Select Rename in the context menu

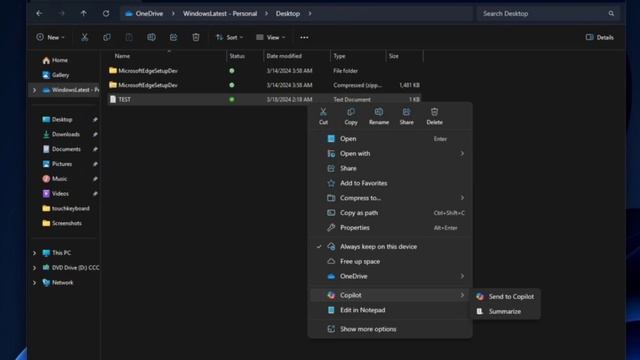click(379, 116)
